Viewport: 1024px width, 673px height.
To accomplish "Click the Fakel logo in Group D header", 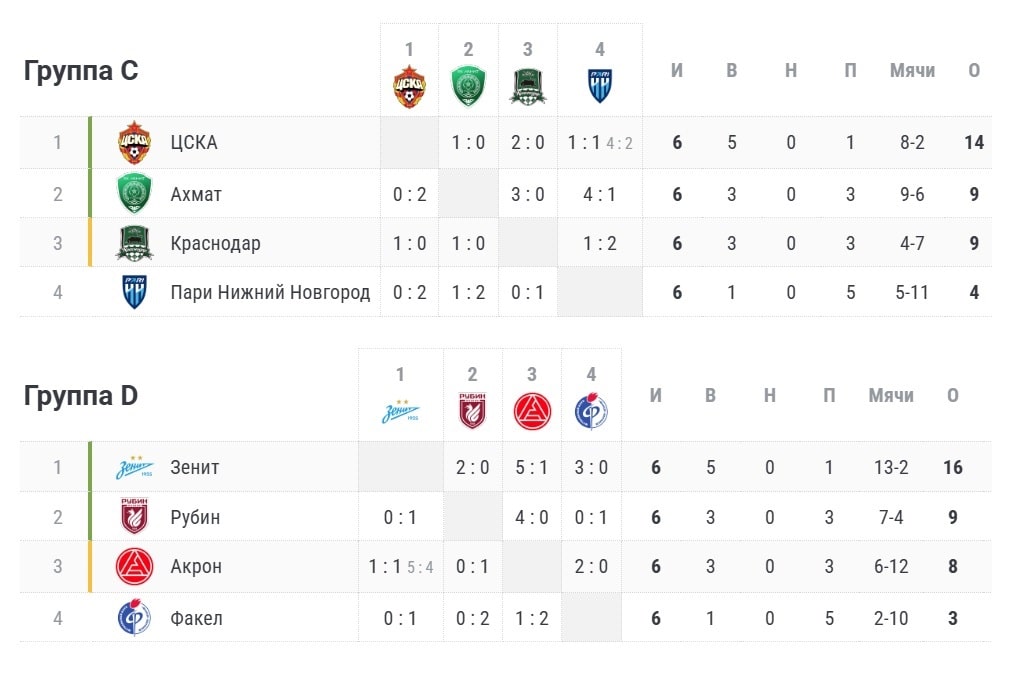I will [591, 411].
